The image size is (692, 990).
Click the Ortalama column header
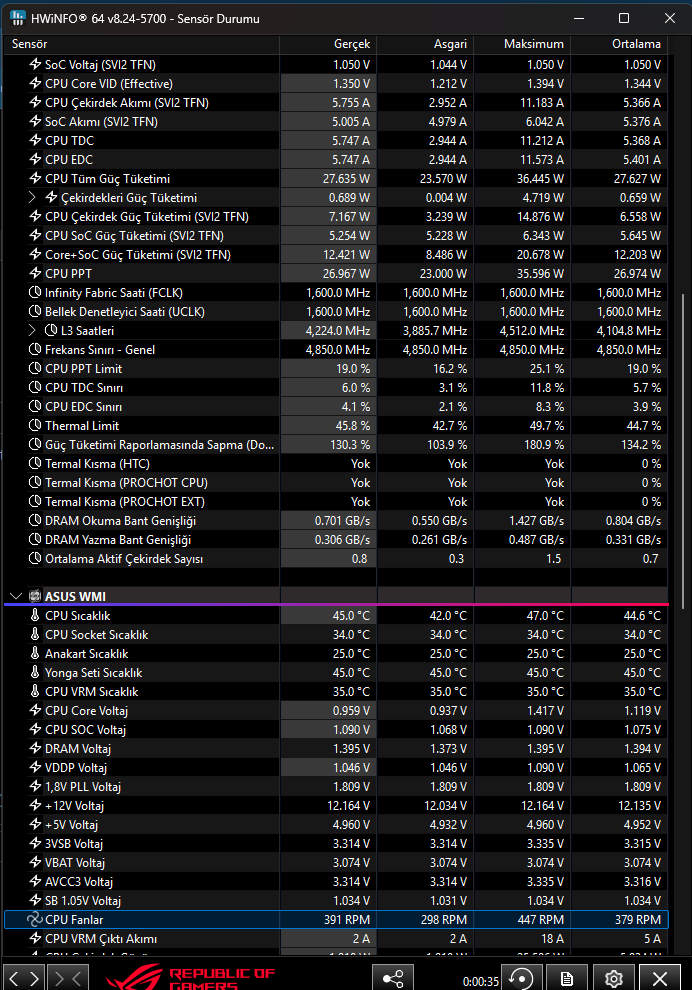click(x=619, y=44)
